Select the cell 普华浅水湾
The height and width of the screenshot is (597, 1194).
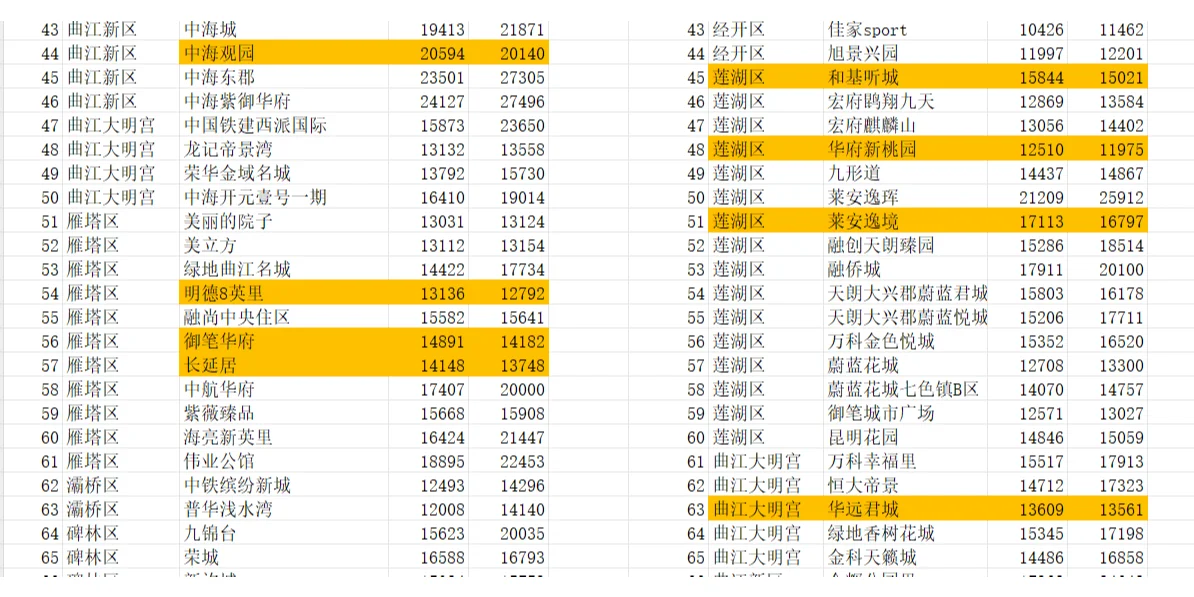point(283,509)
